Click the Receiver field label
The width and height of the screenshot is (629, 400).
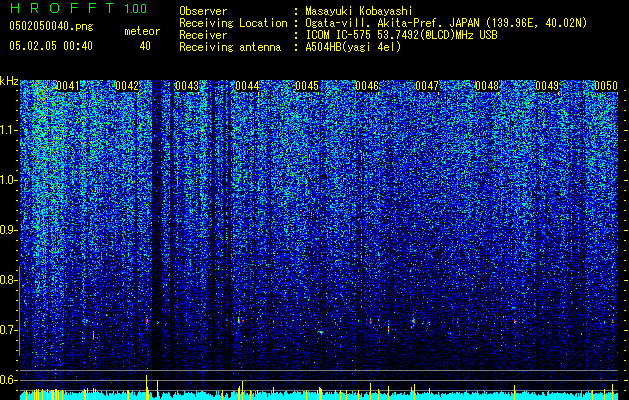(203, 35)
